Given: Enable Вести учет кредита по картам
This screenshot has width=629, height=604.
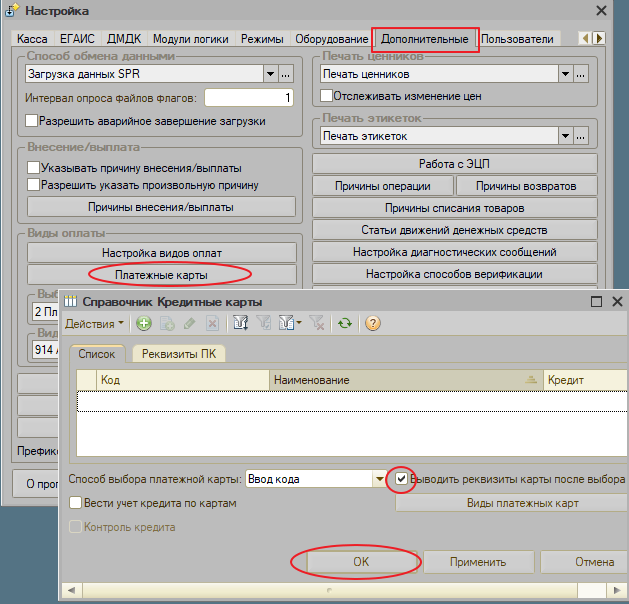Looking at the screenshot, I should pyautogui.click(x=76, y=503).
